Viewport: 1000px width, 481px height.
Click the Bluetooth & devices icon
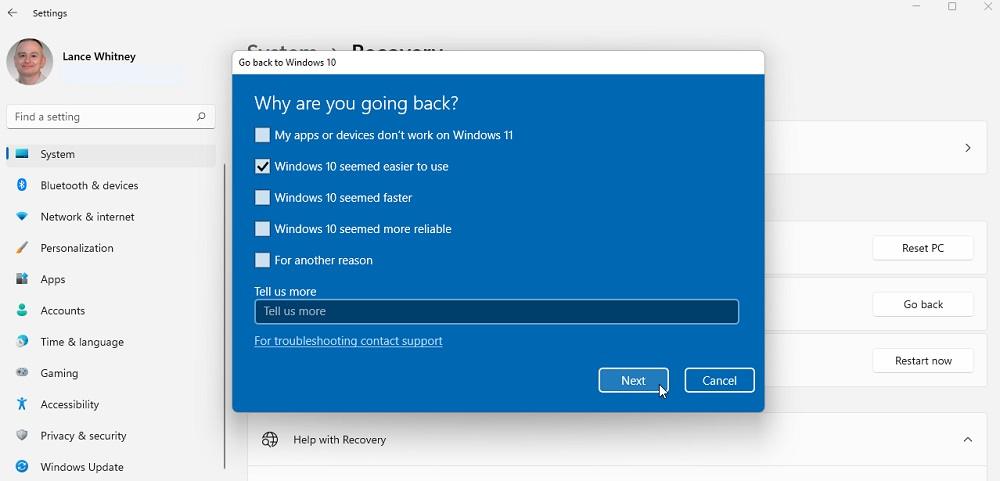click(21, 185)
